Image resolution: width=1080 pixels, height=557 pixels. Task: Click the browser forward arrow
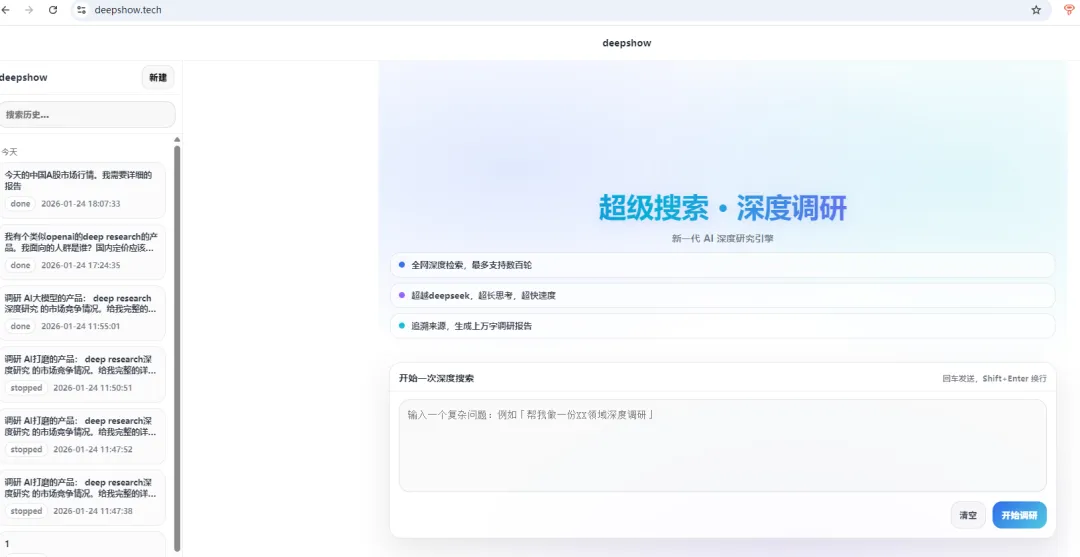point(29,10)
